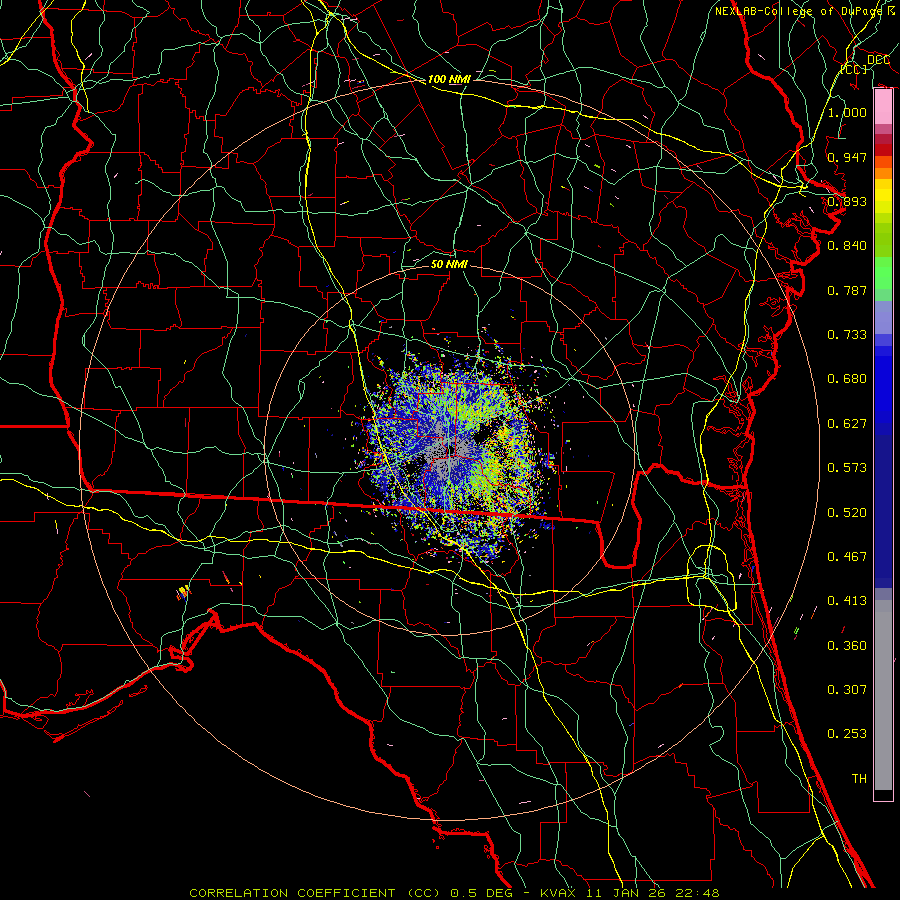Select the 0.787 legend value

pyautogui.click(x=847, y=290)
